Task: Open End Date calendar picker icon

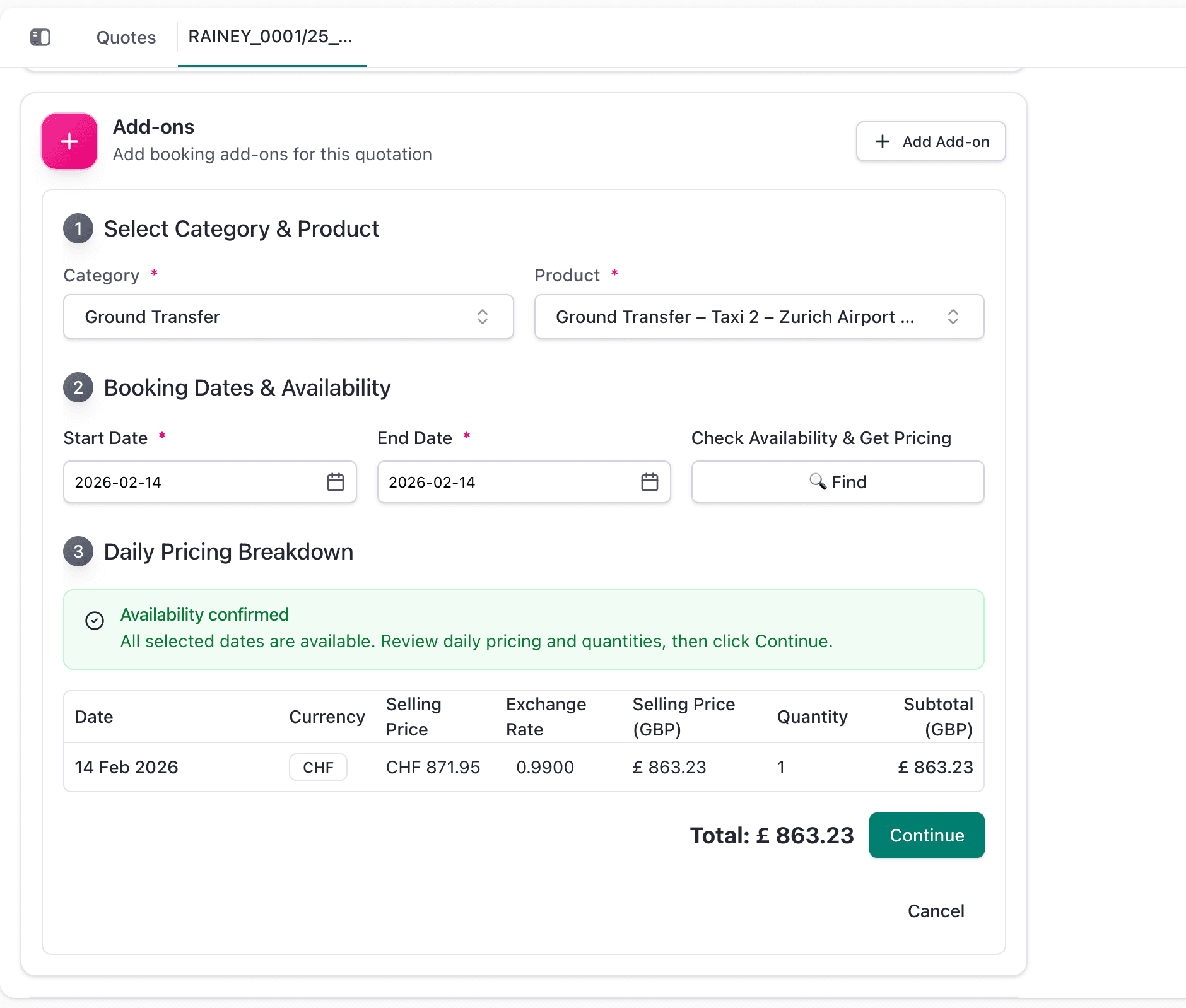Action: coord(650,482)
